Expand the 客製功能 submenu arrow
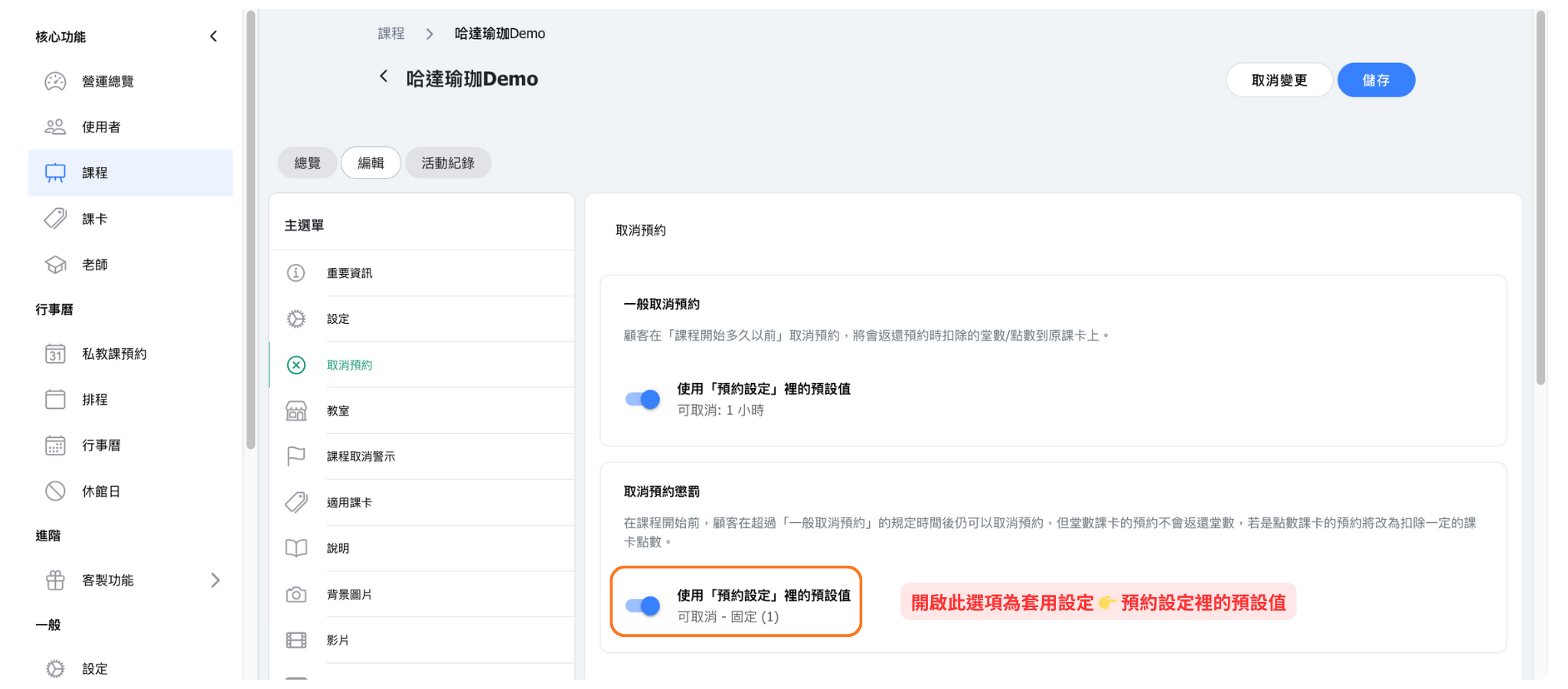 tap(215, 580)
